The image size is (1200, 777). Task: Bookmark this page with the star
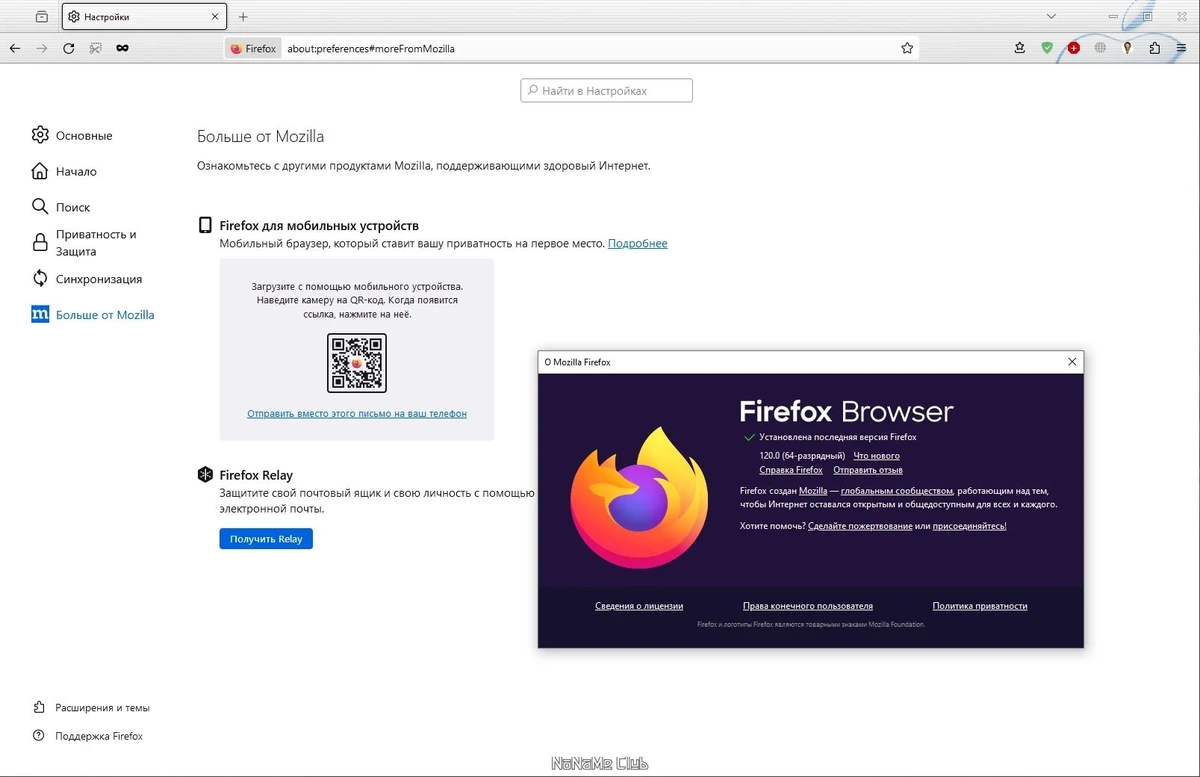click(907, 48)
